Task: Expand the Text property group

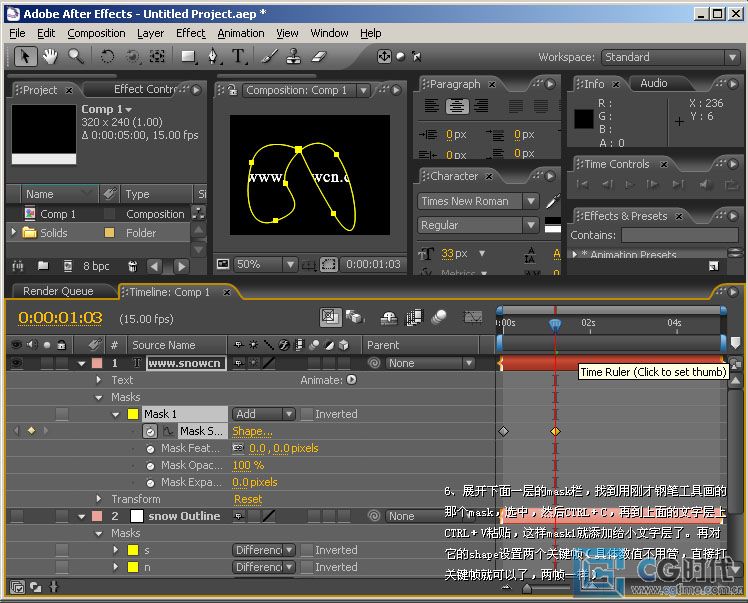Action: click(98, 380)
